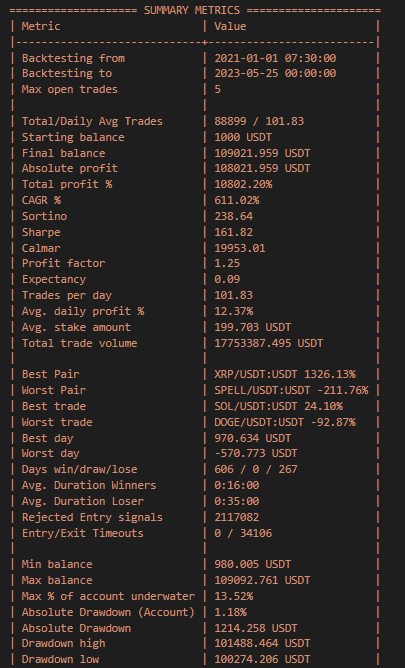The width and height of the screenshot is (405, 668).
Task: Click the Sortino ratio value
Action: [x=233, y=216]
